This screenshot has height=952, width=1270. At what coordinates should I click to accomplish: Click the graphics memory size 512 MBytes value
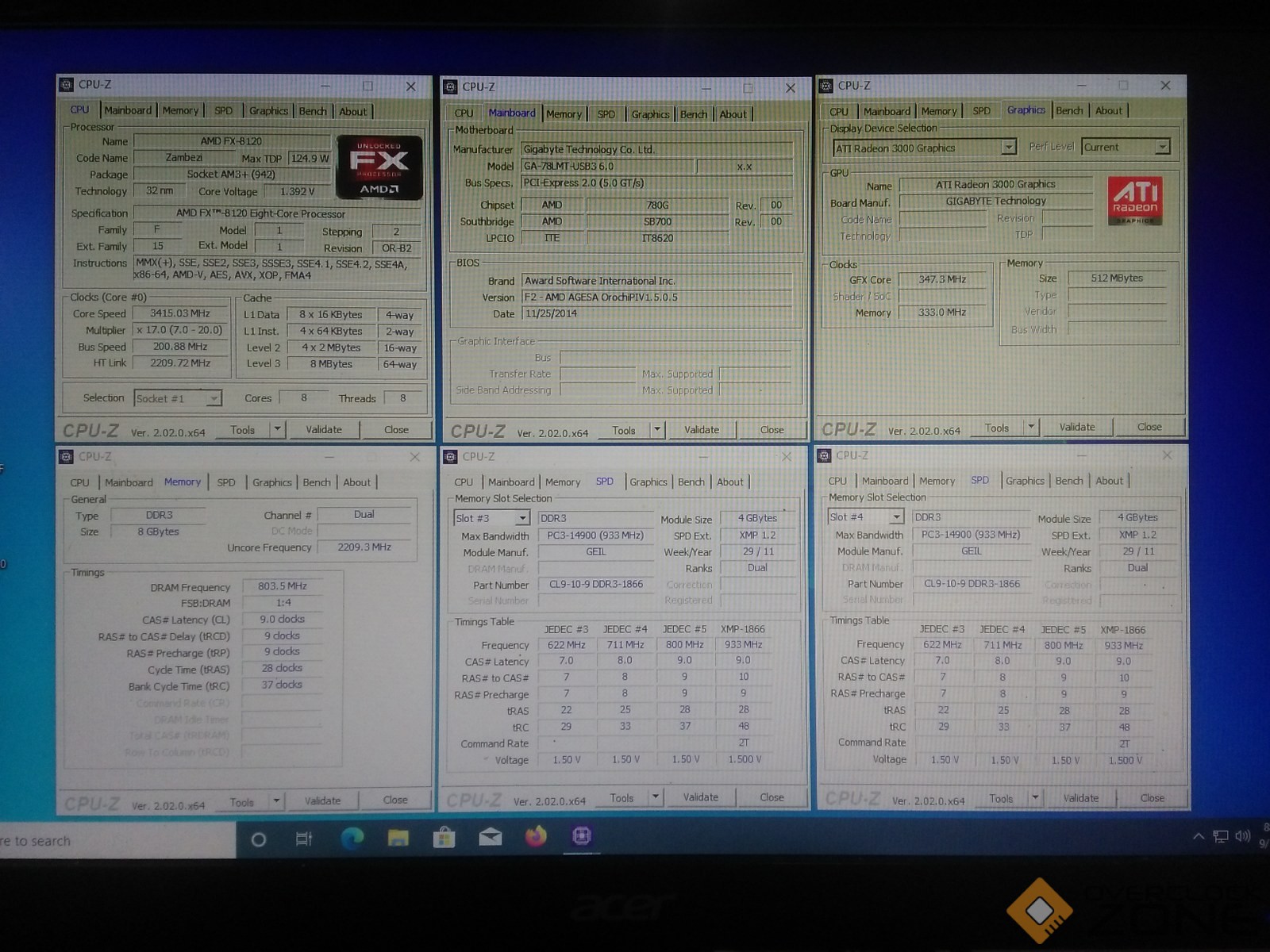pos(1117,278)
